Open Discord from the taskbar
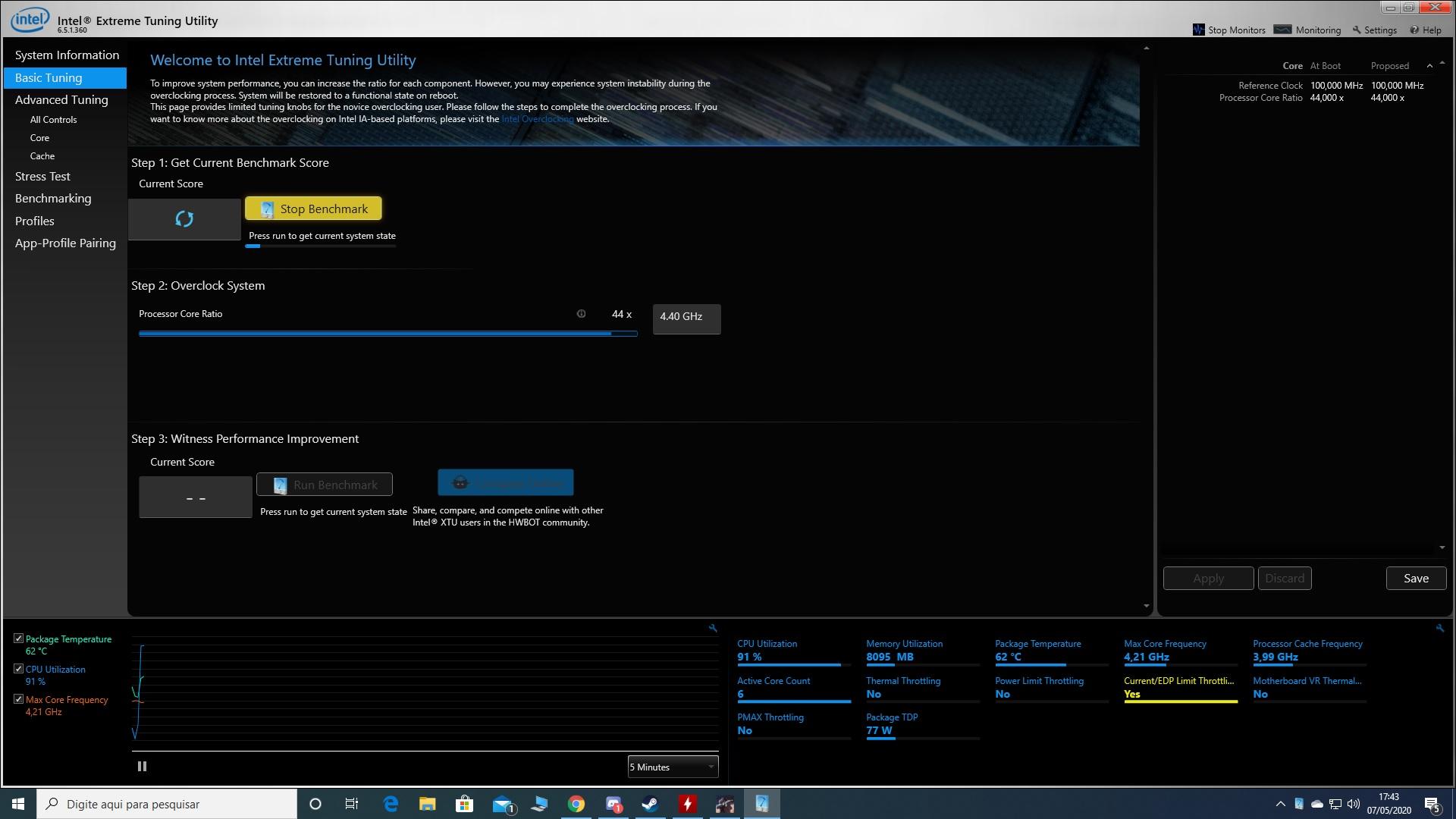Image resolution: width=1456 pixels, height=819 pixels. (x=613, y=804)
